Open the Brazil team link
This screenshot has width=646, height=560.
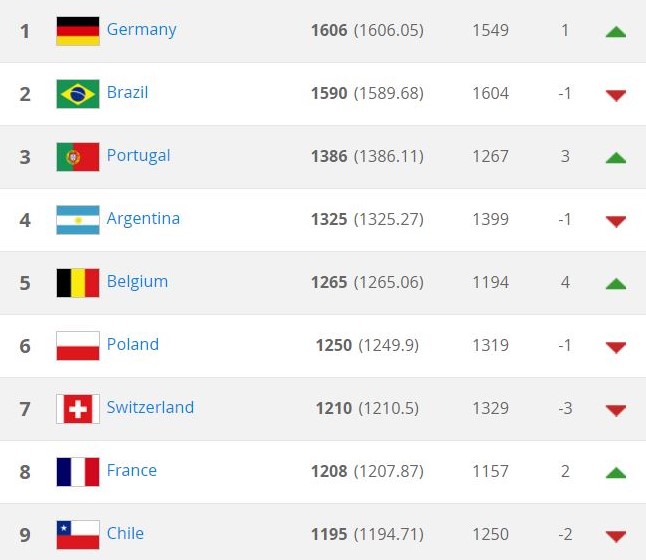[127, 92]
